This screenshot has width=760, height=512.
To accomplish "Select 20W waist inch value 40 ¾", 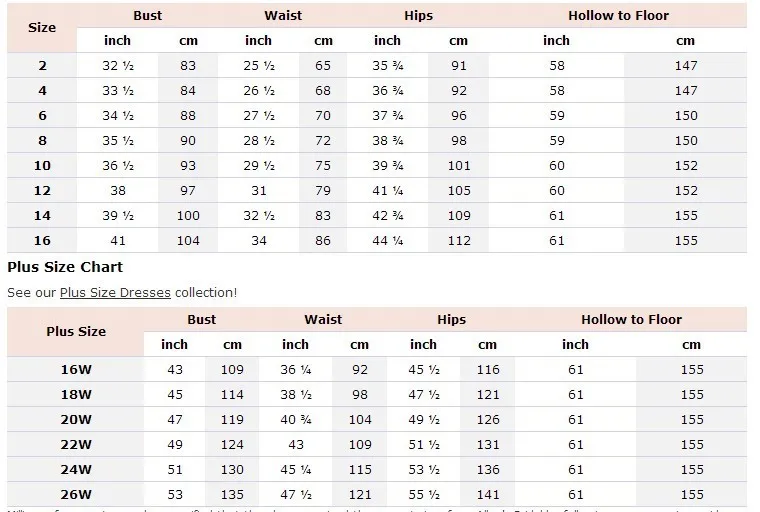I will click(x=295, y=419).
